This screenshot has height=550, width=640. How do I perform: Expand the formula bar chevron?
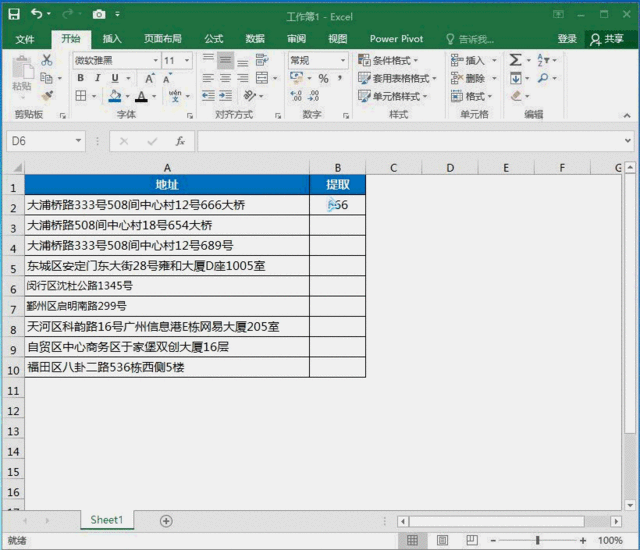pos(628,141)
